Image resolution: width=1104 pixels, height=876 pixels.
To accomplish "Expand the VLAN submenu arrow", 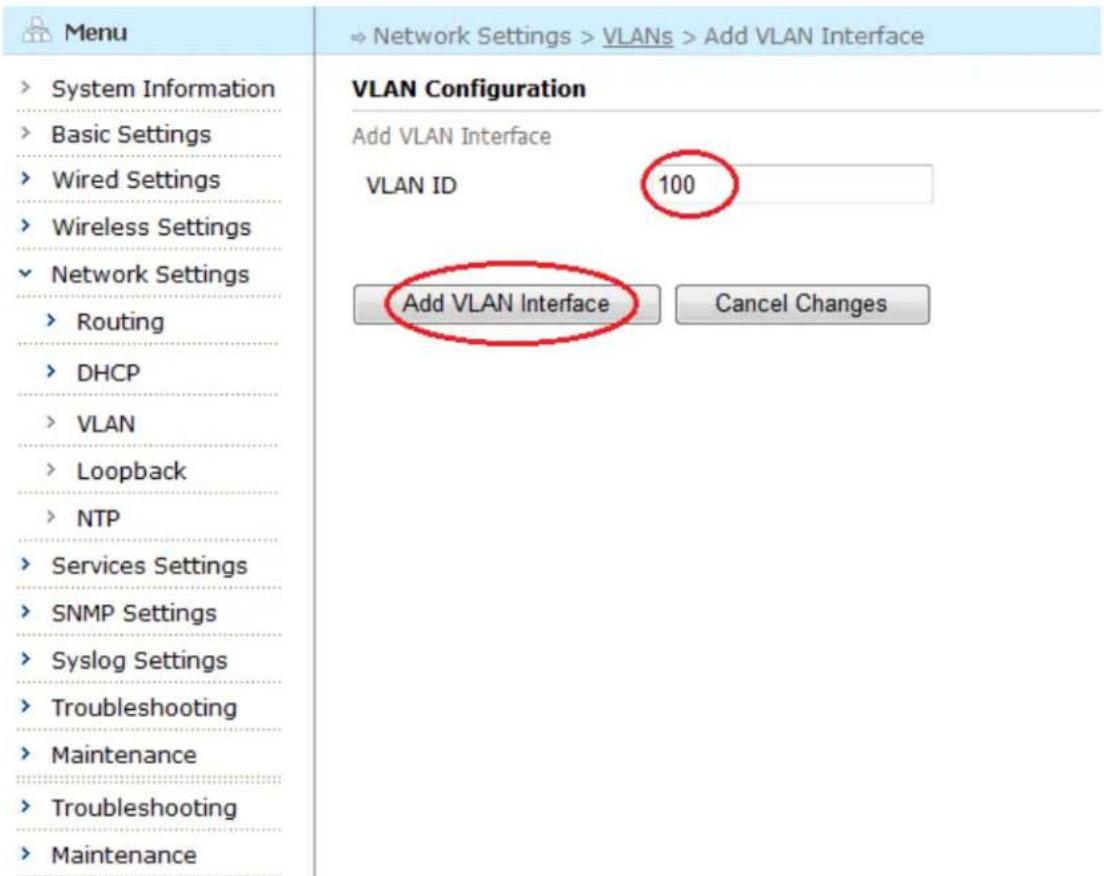I will pos(51,423).
